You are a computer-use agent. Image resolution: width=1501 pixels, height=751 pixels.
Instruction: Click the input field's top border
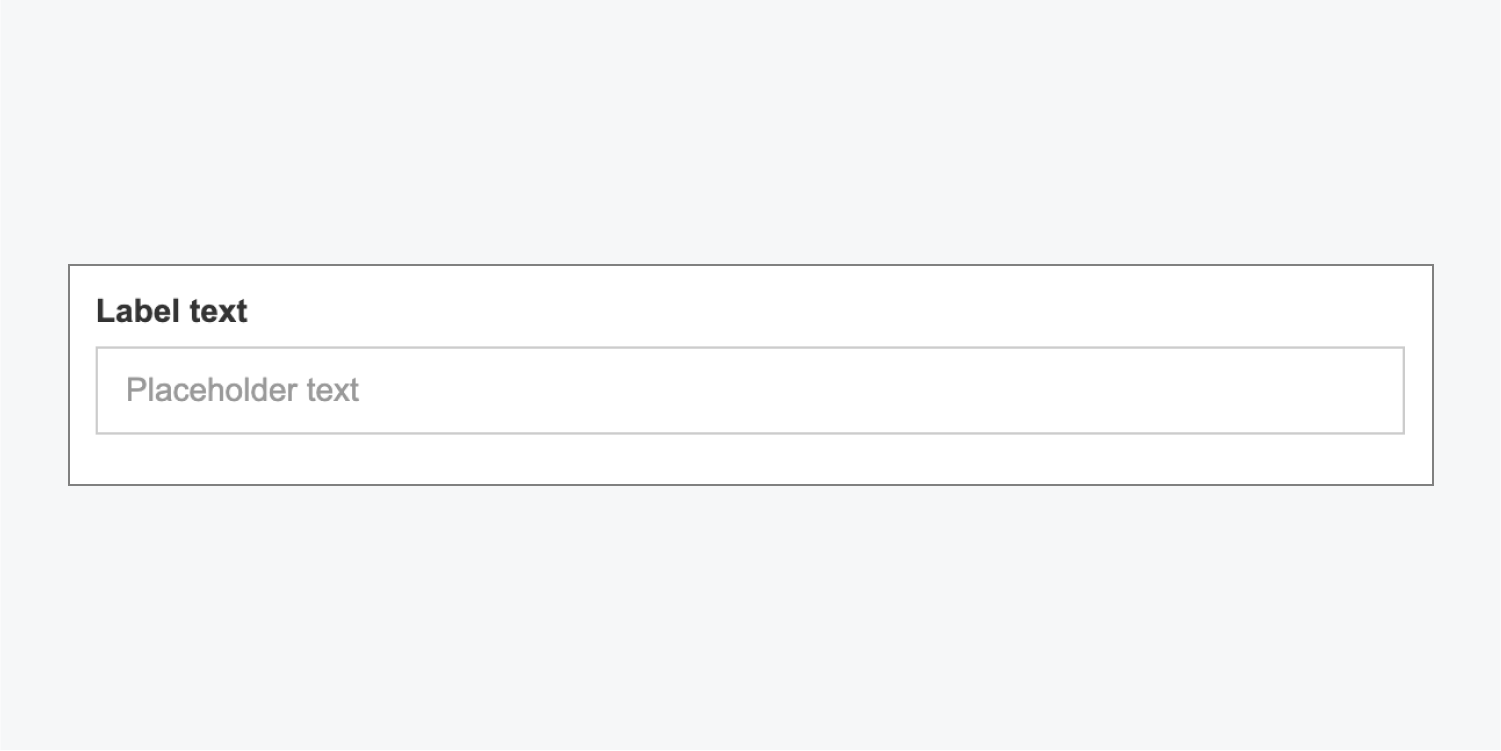click(x=750, y=347)
